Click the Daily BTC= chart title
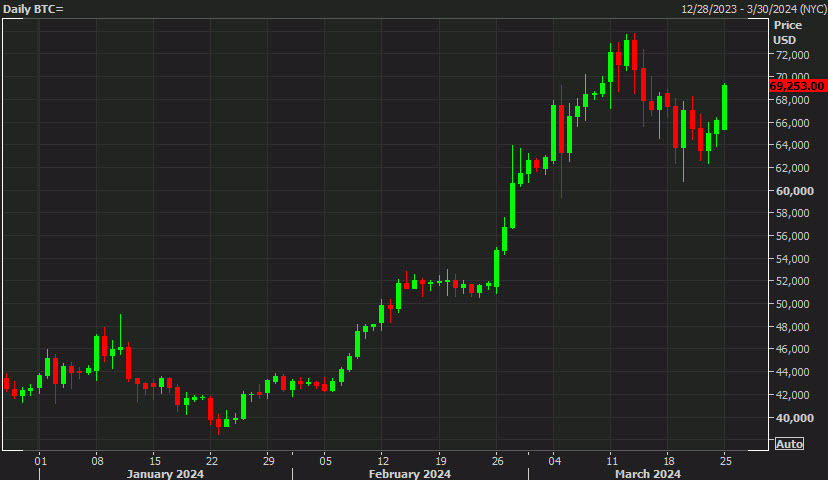 click(33, 9)
